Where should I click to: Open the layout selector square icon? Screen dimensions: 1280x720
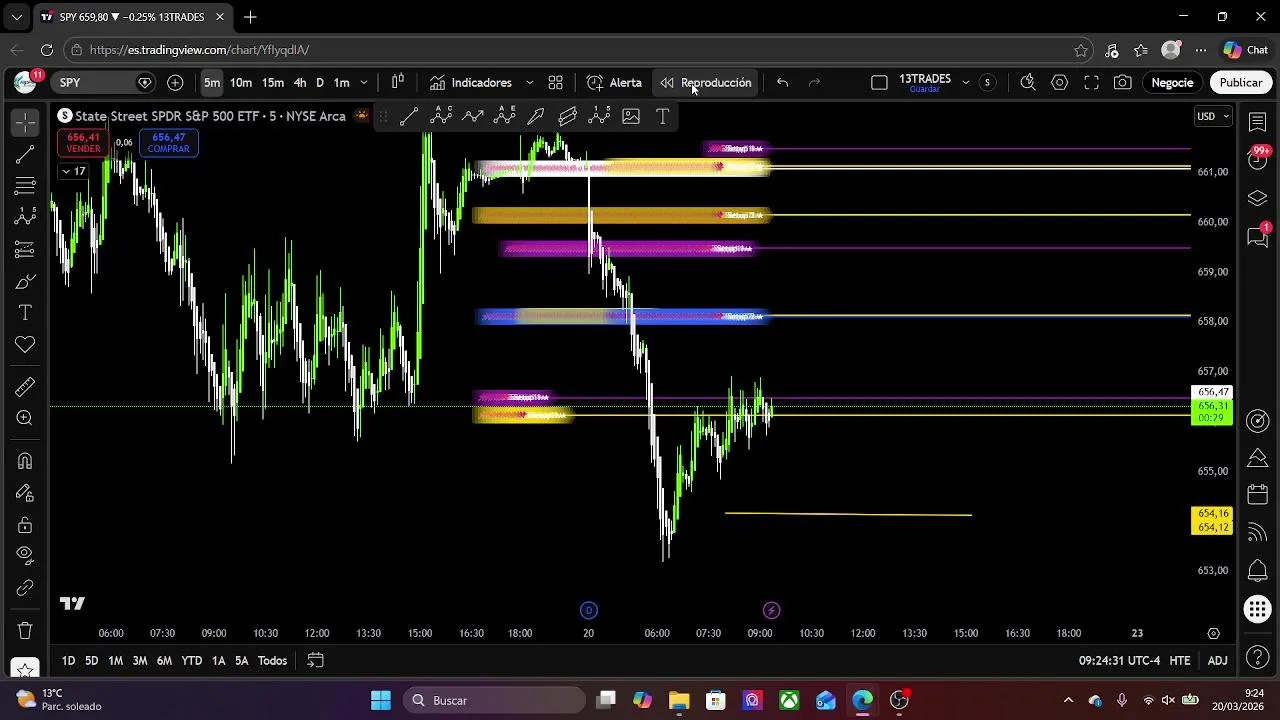879,82
